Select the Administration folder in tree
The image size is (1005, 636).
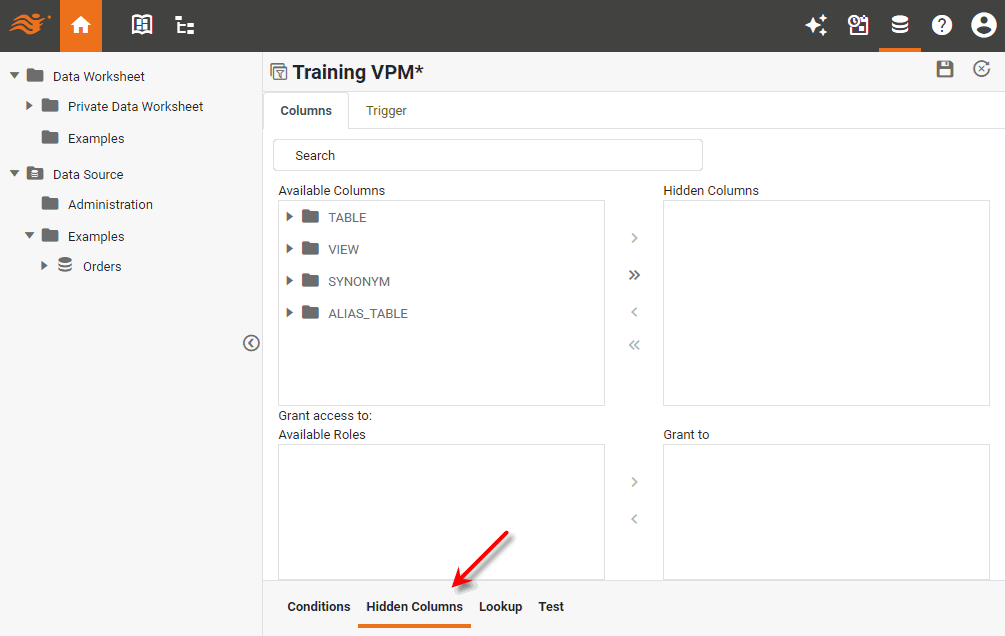click(x=110, y=204)
